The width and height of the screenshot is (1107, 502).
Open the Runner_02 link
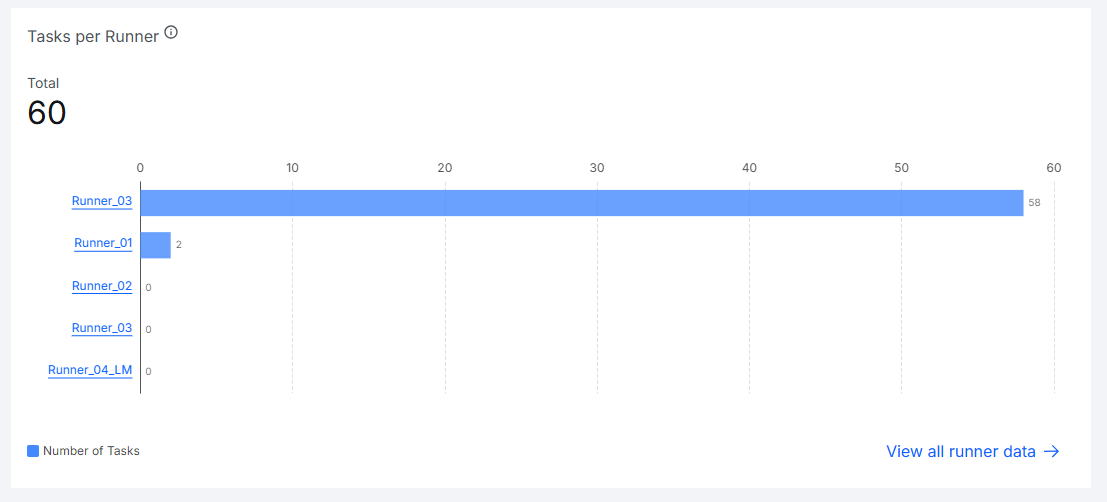click(x=102, y=287)
